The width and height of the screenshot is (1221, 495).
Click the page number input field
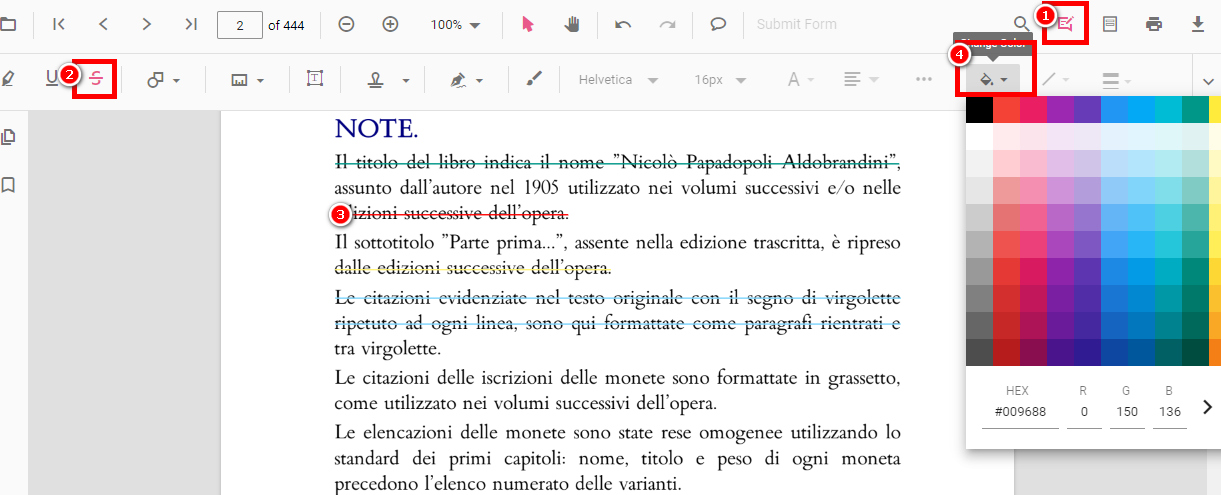click(240, 25)
